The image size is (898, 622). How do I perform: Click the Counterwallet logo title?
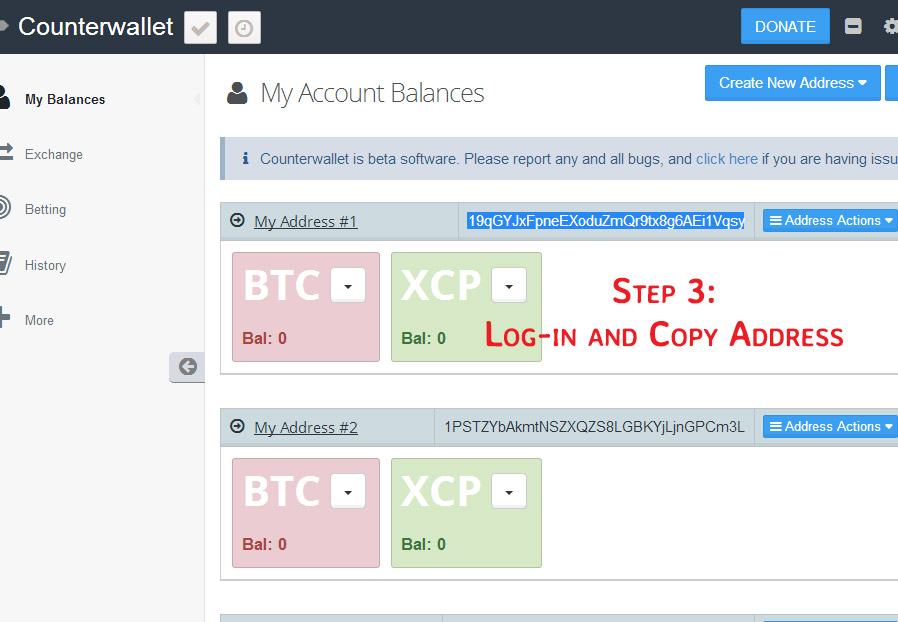pyautogui.click(x=95, y=27)
